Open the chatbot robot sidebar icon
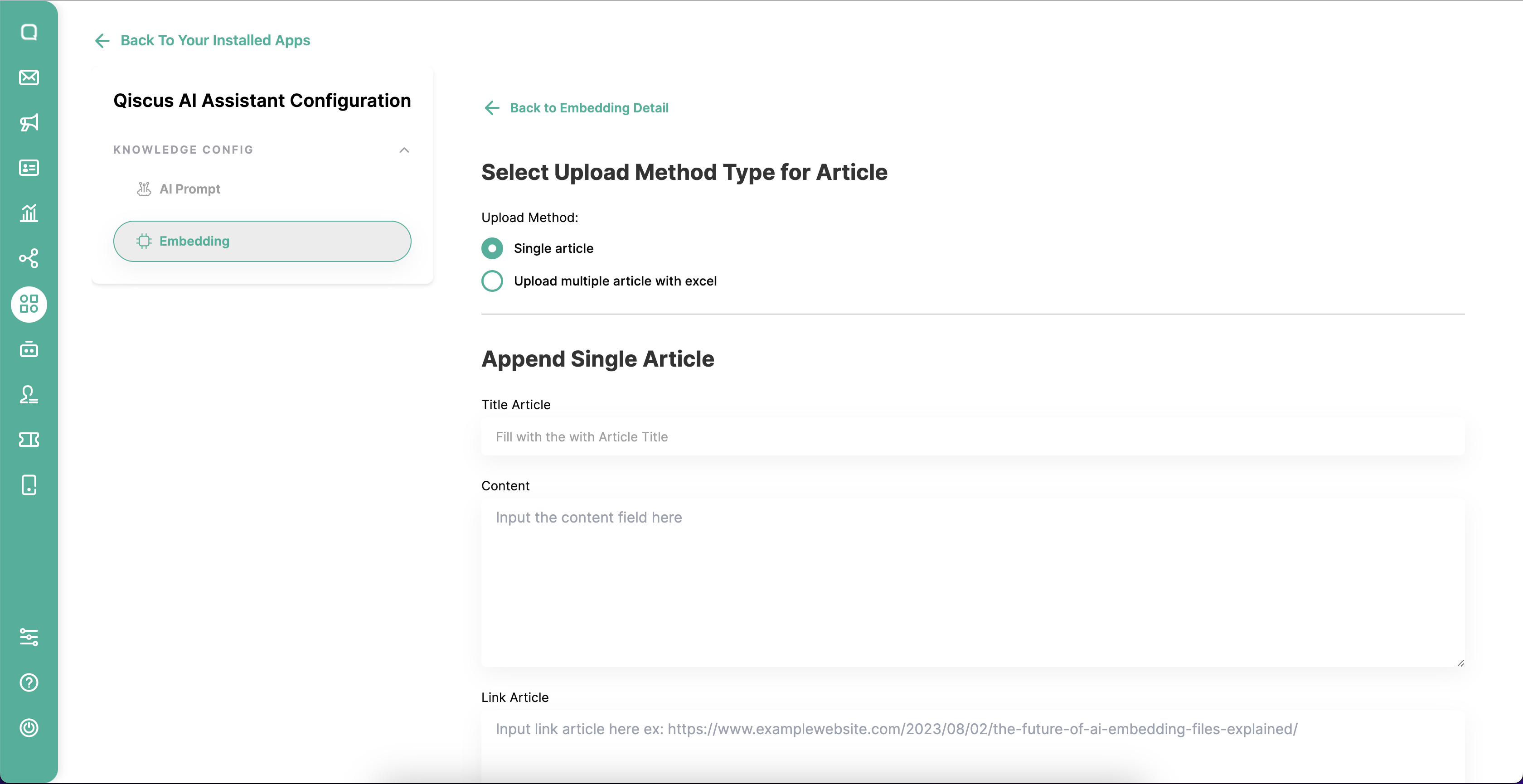This screenshot has height=784, width=1523. [x=29, y=349]
